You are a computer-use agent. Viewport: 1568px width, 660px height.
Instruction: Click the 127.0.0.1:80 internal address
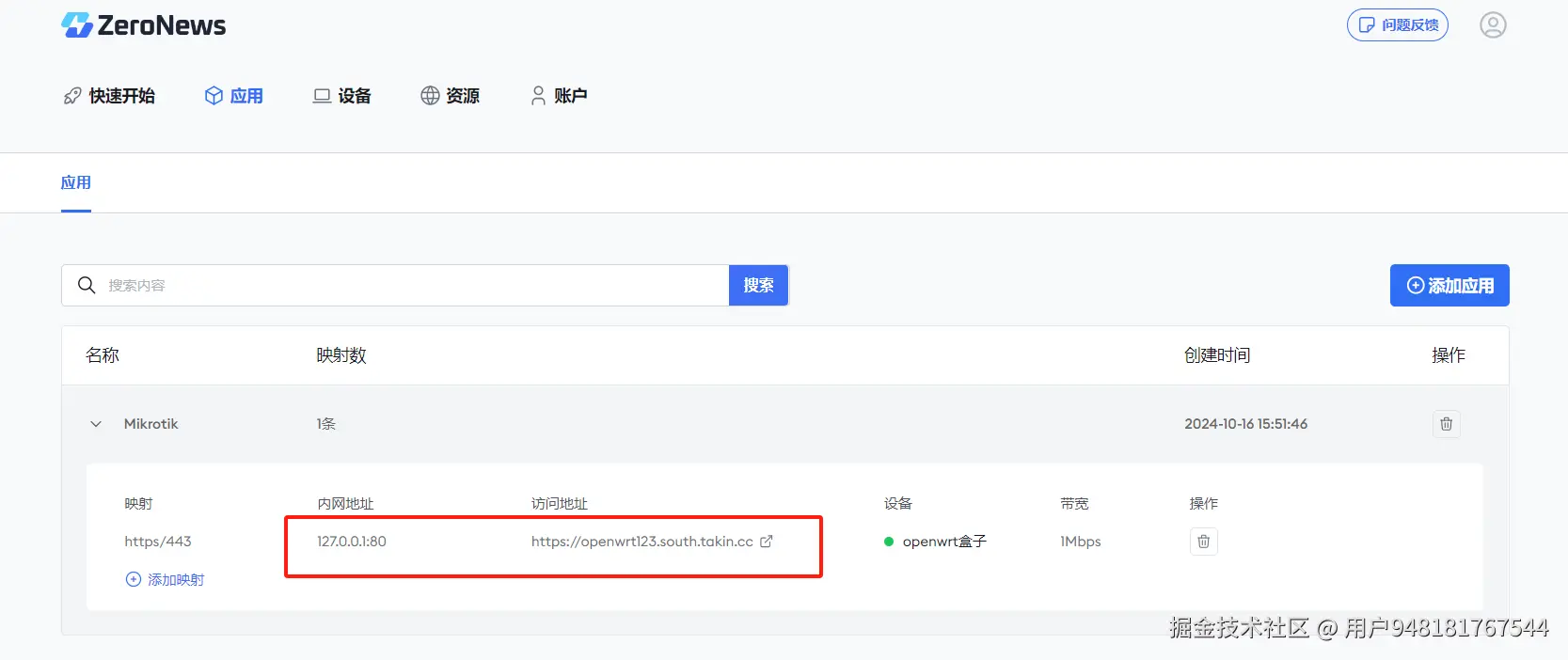click(x=352, y=542)
